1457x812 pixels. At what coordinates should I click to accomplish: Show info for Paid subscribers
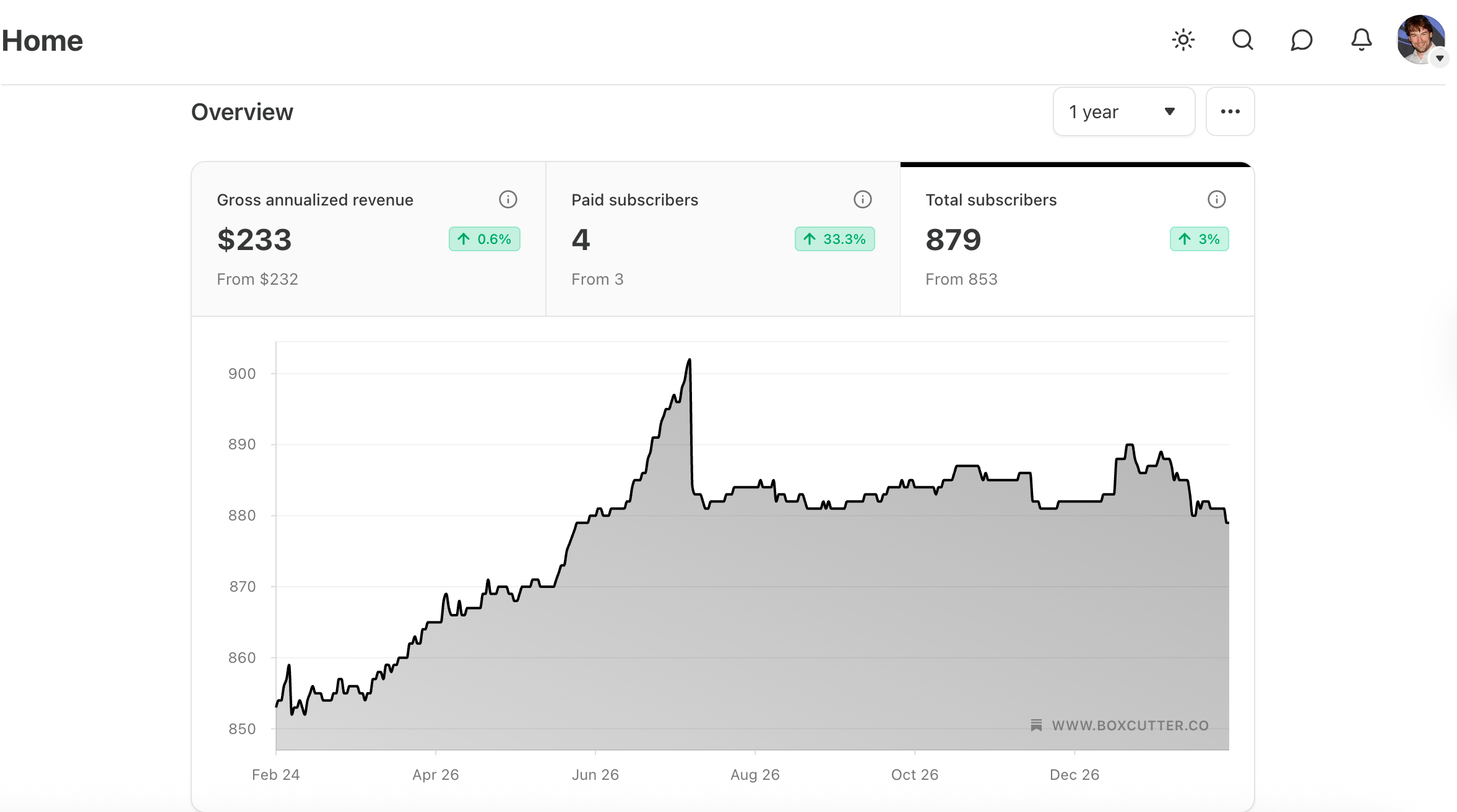pyautogui.click(x=862, y=199)
